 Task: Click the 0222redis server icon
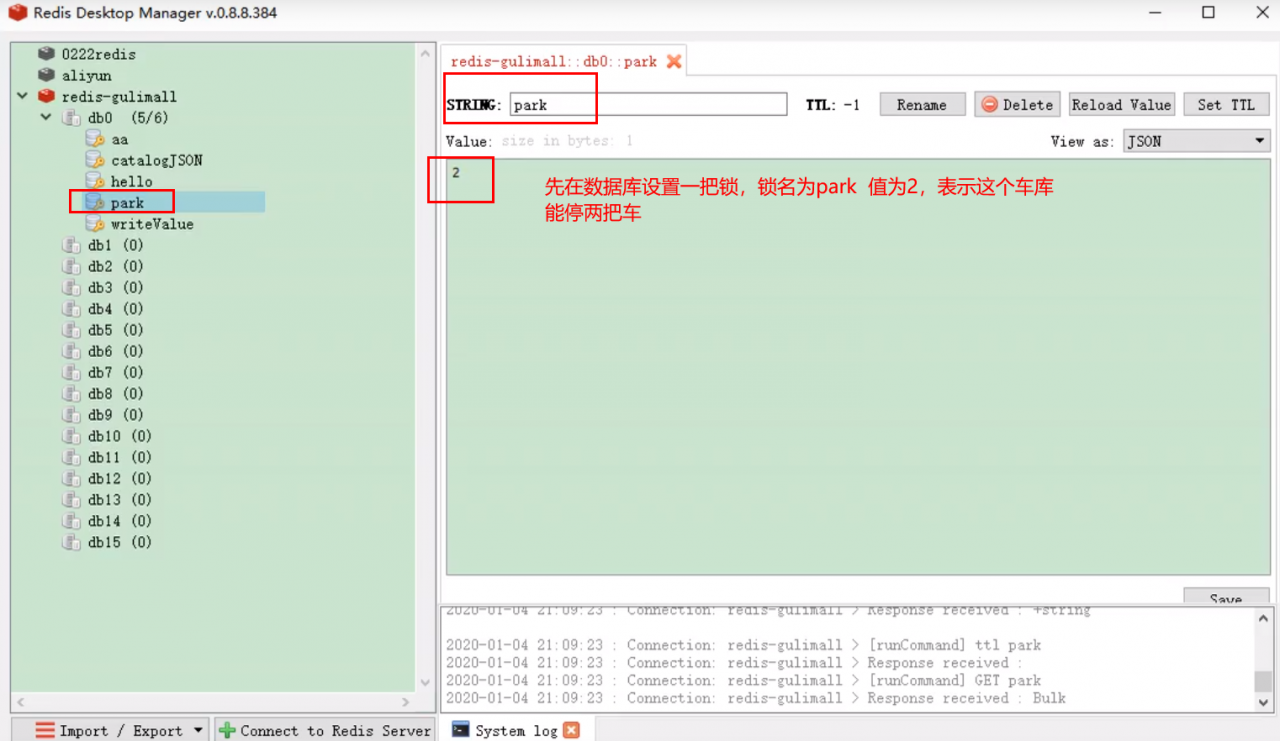pos(46,54)
